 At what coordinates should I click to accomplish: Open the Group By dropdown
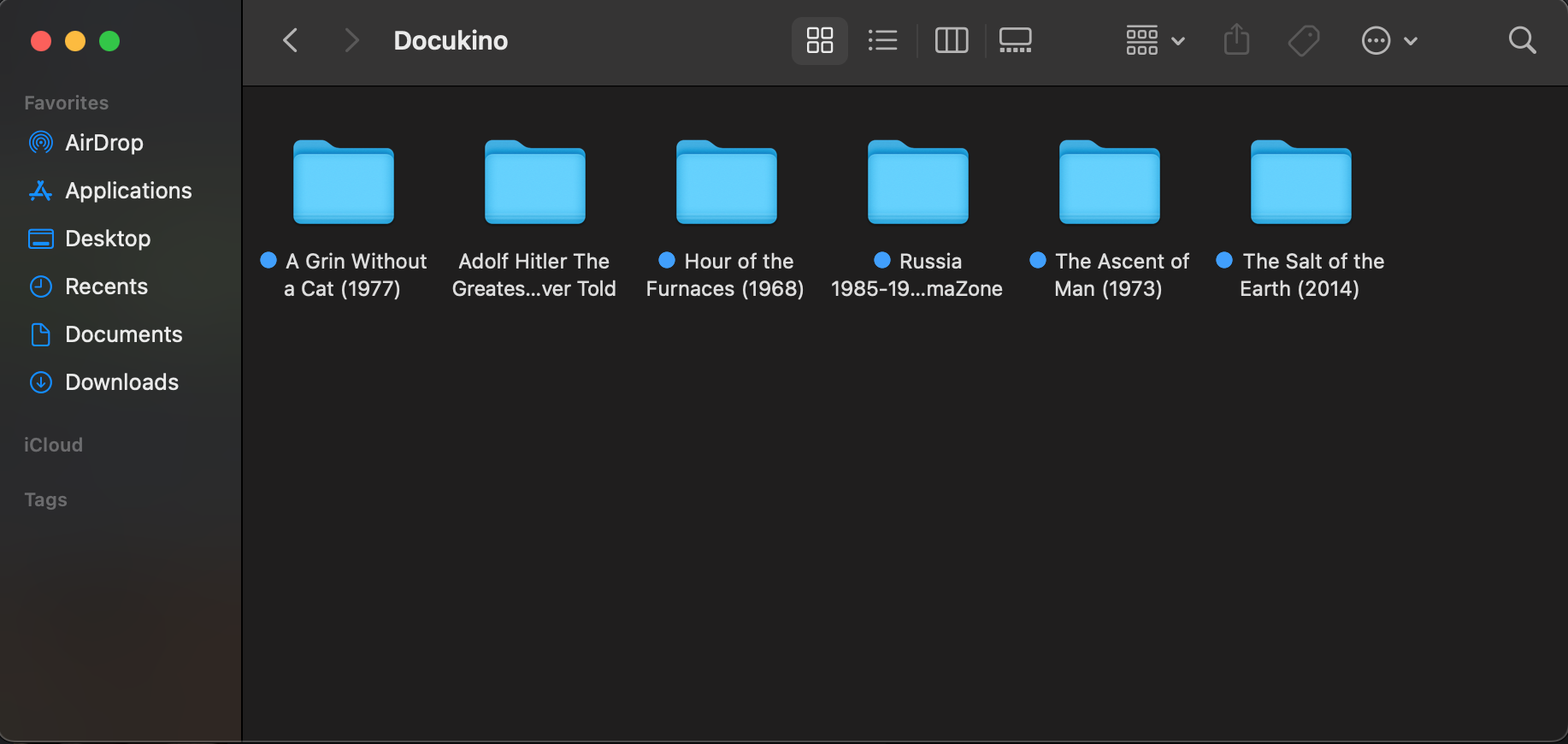click(x=1155, y=40)
